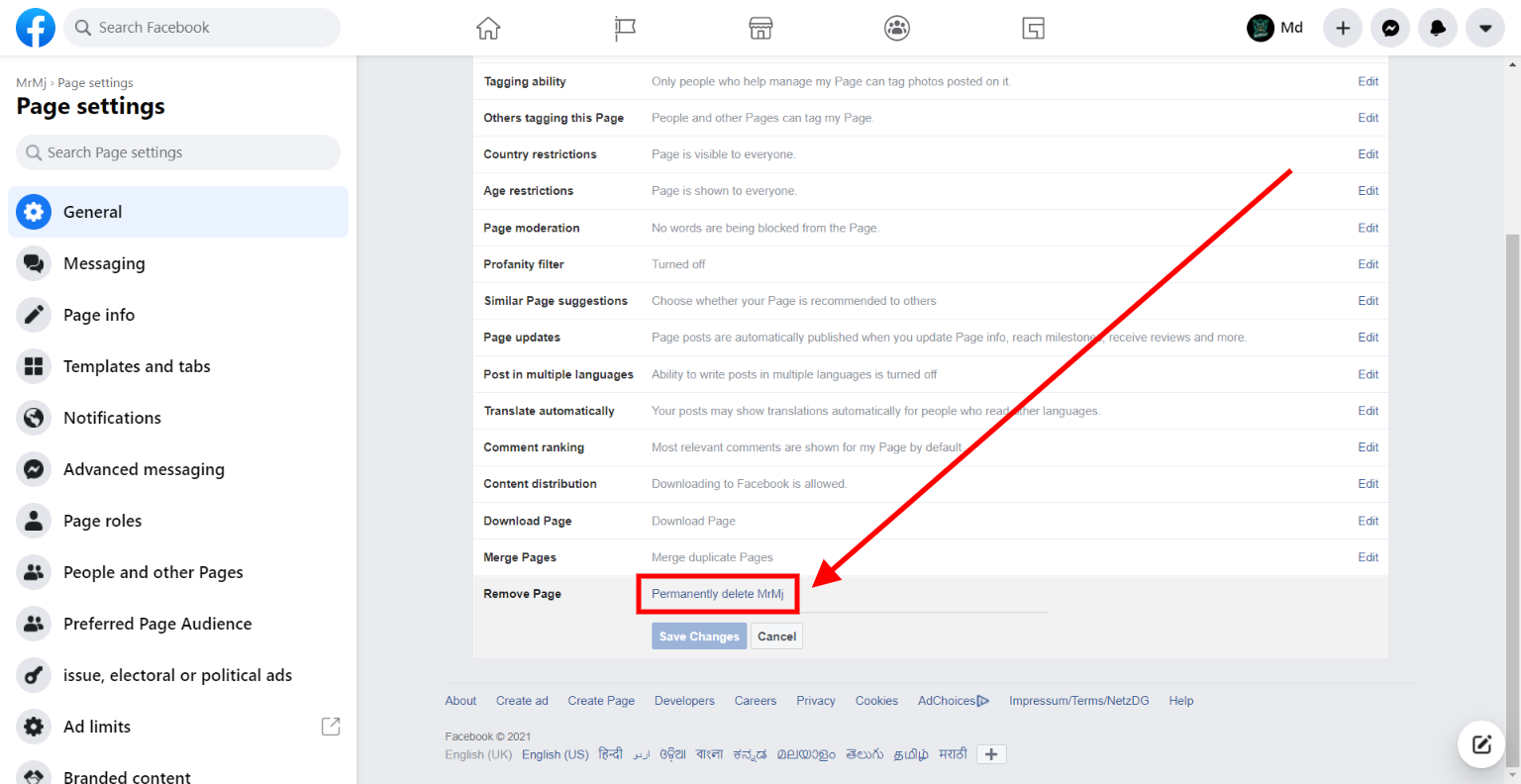This screenshot has width=1521, height=784.
Task: Focus the Search Page settings field
Action: click(178, 152)
